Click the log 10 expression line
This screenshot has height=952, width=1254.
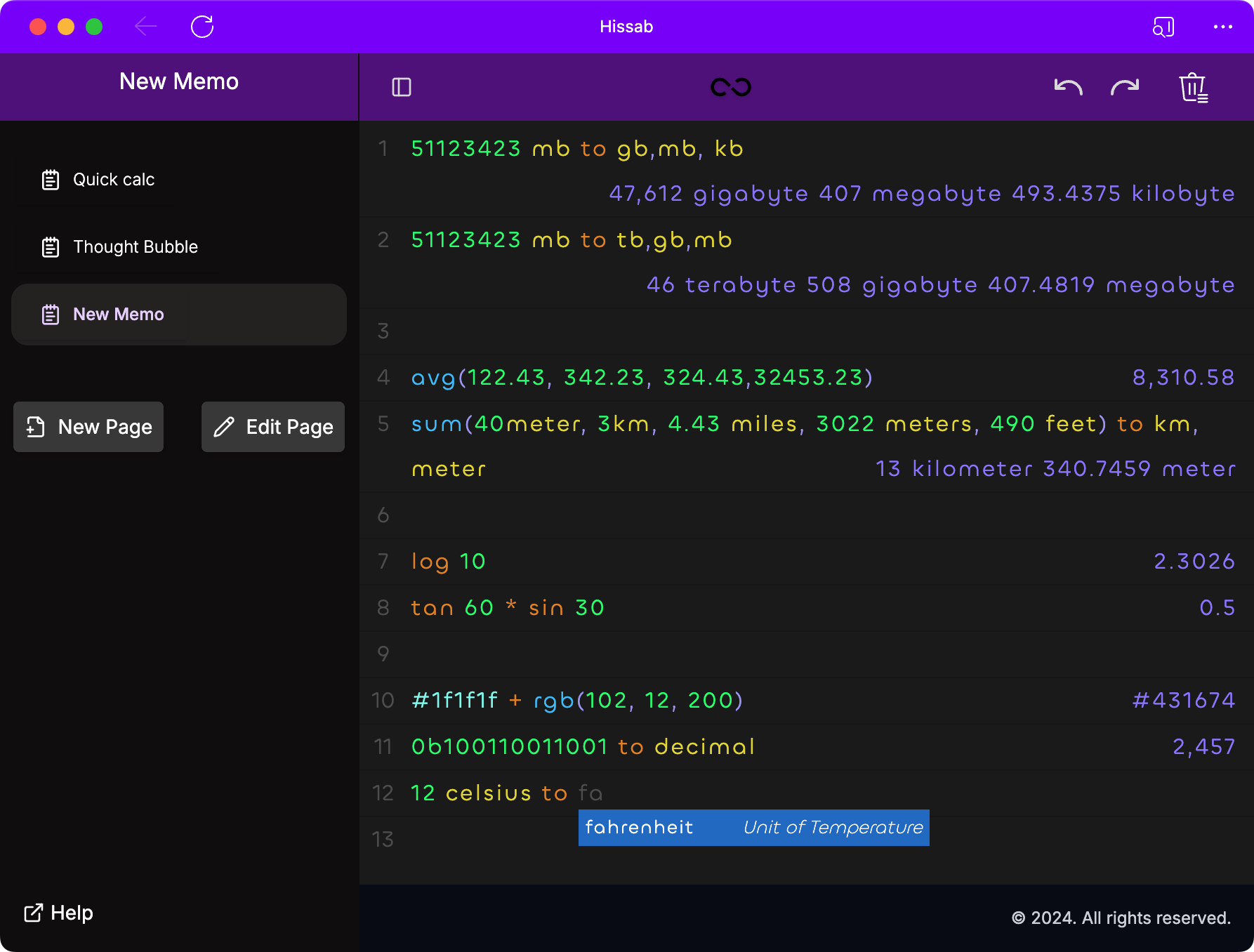pyautogui.click(x=449, y=562)
